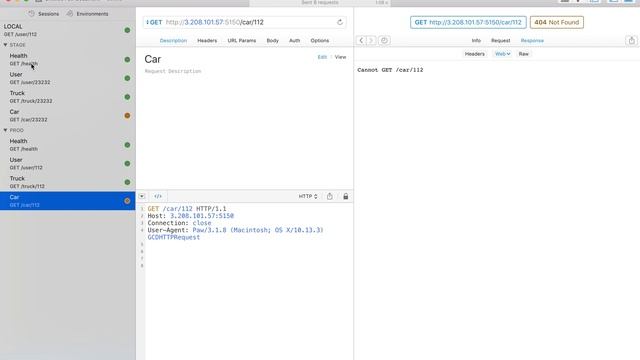Click the Request Description placeholder
640x360 pixels.
(173, 71)
